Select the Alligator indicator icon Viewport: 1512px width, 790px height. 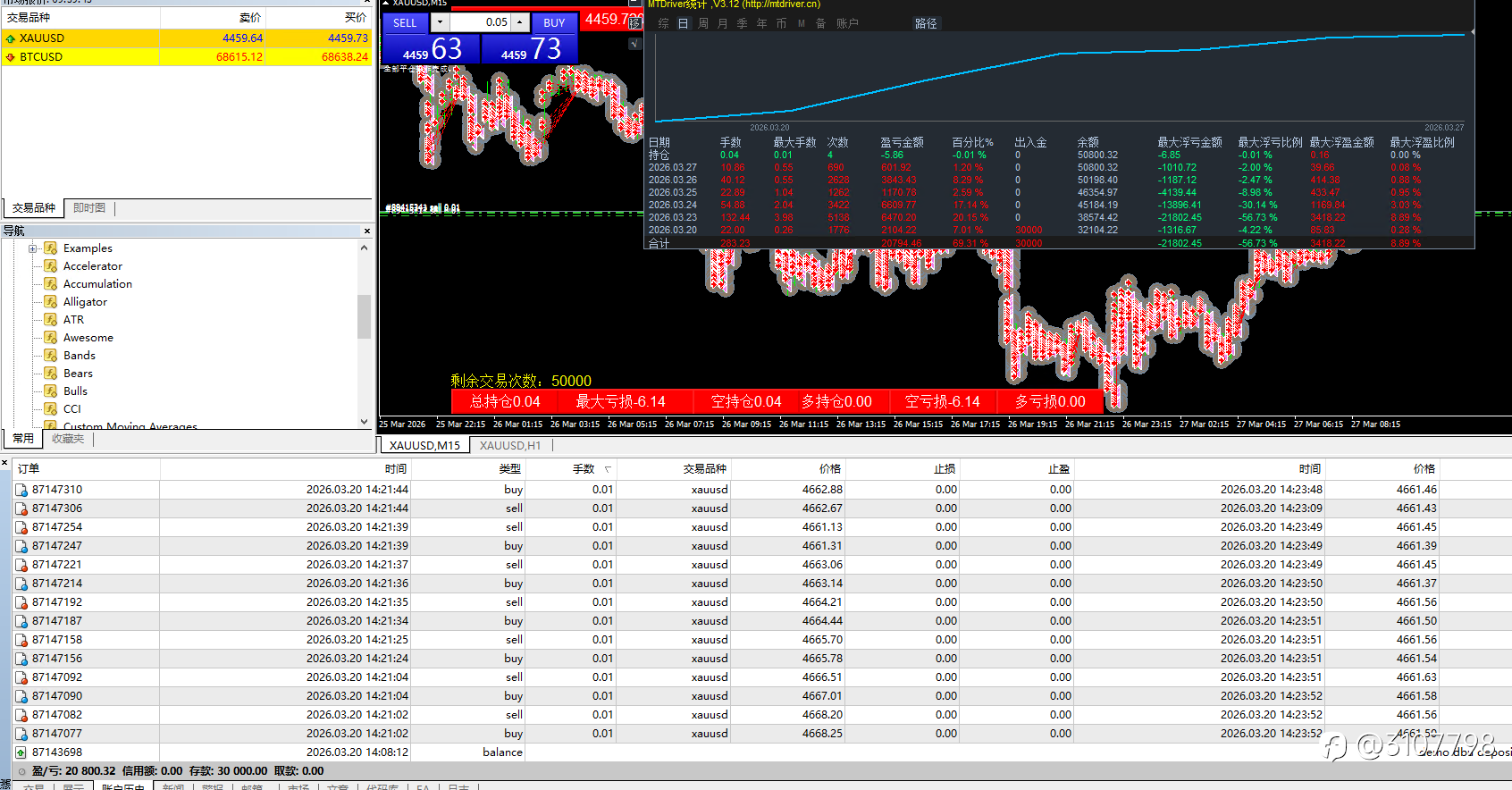click(x=51, y=302)
